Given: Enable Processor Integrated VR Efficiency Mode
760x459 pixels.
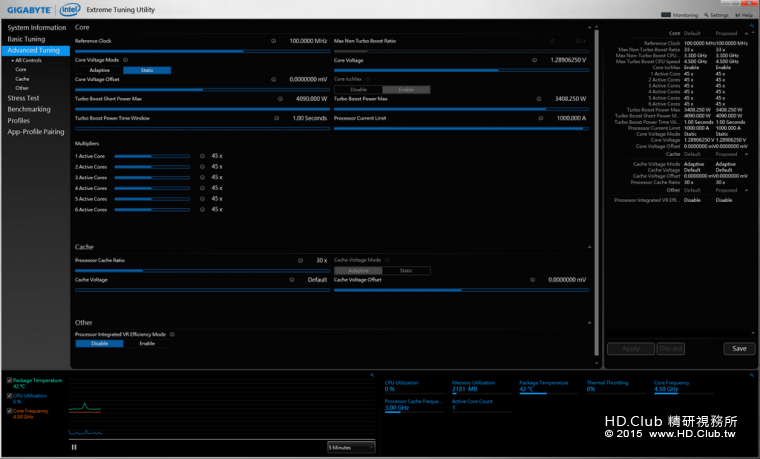Looking at the screenshot, I should coord(147,343).
